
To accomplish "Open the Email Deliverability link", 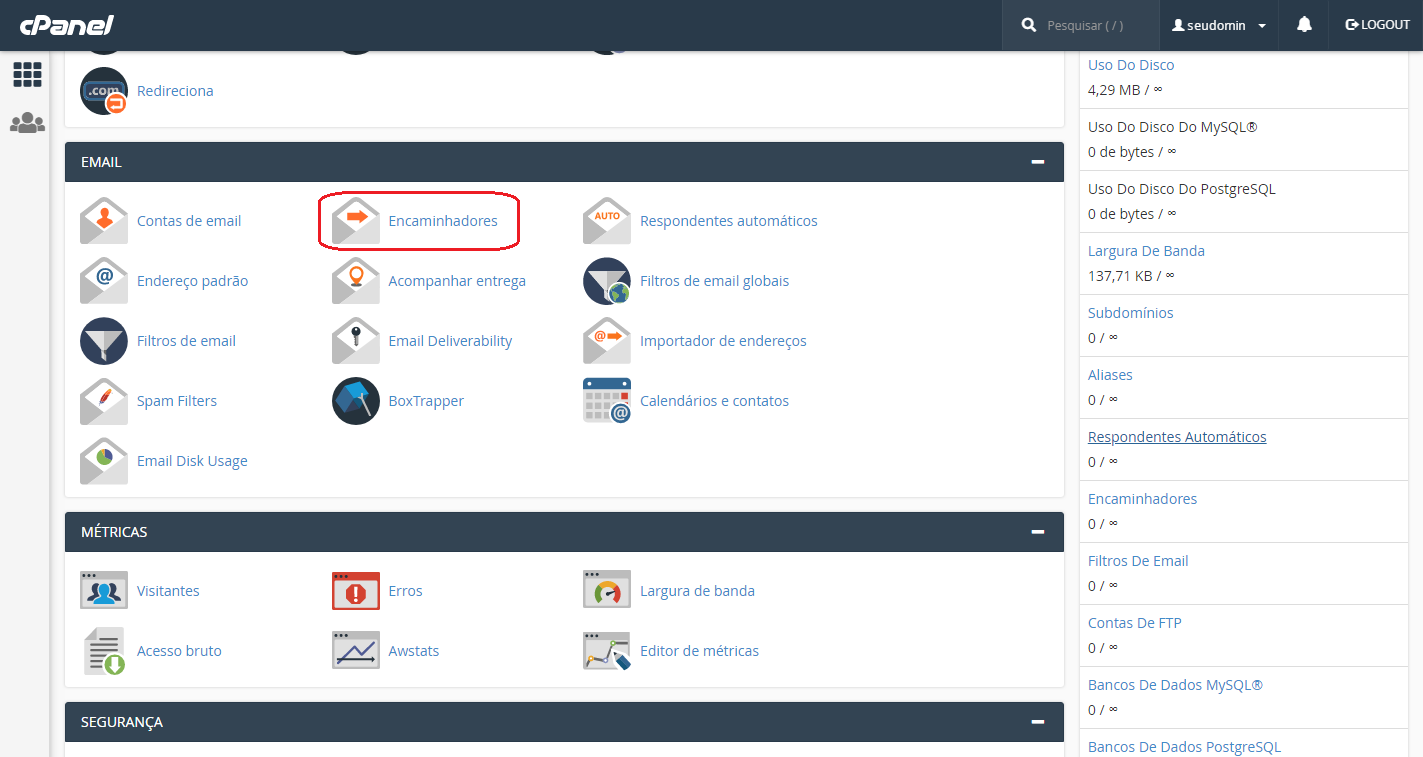I will 450,341.
